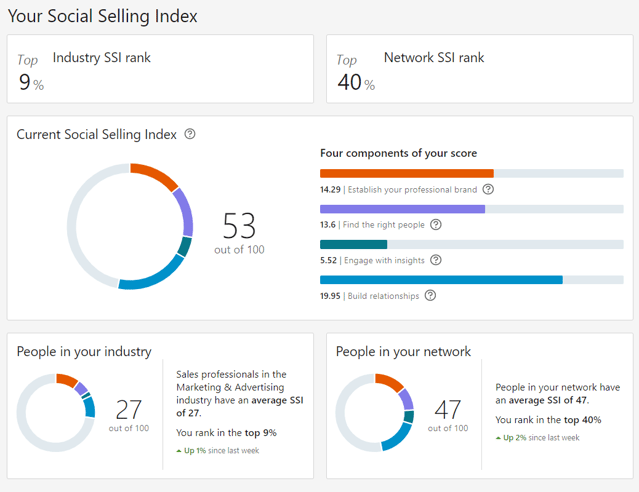This screenshot has height=492, width=639.
Task: Click the Four components of your score heading
Action: pos(398,153)
